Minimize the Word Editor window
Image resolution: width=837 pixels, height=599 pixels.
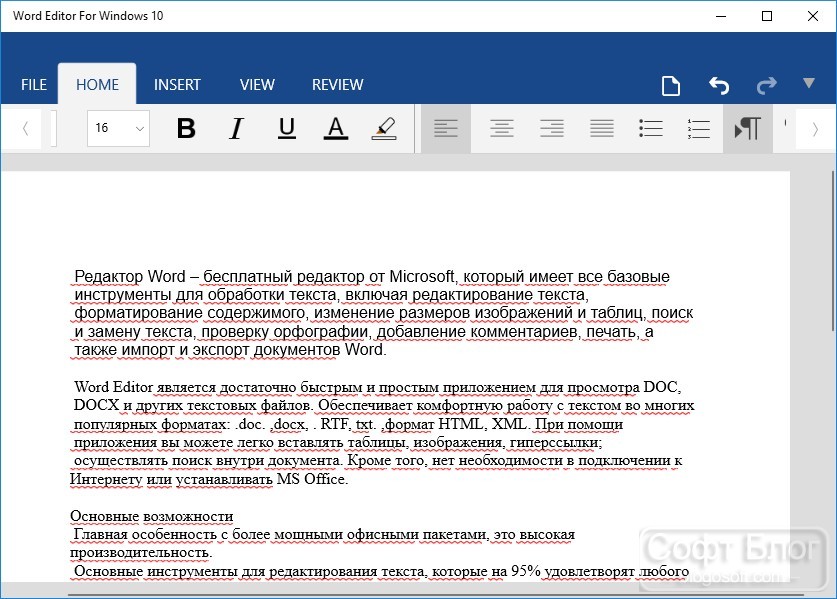(721, 16)
